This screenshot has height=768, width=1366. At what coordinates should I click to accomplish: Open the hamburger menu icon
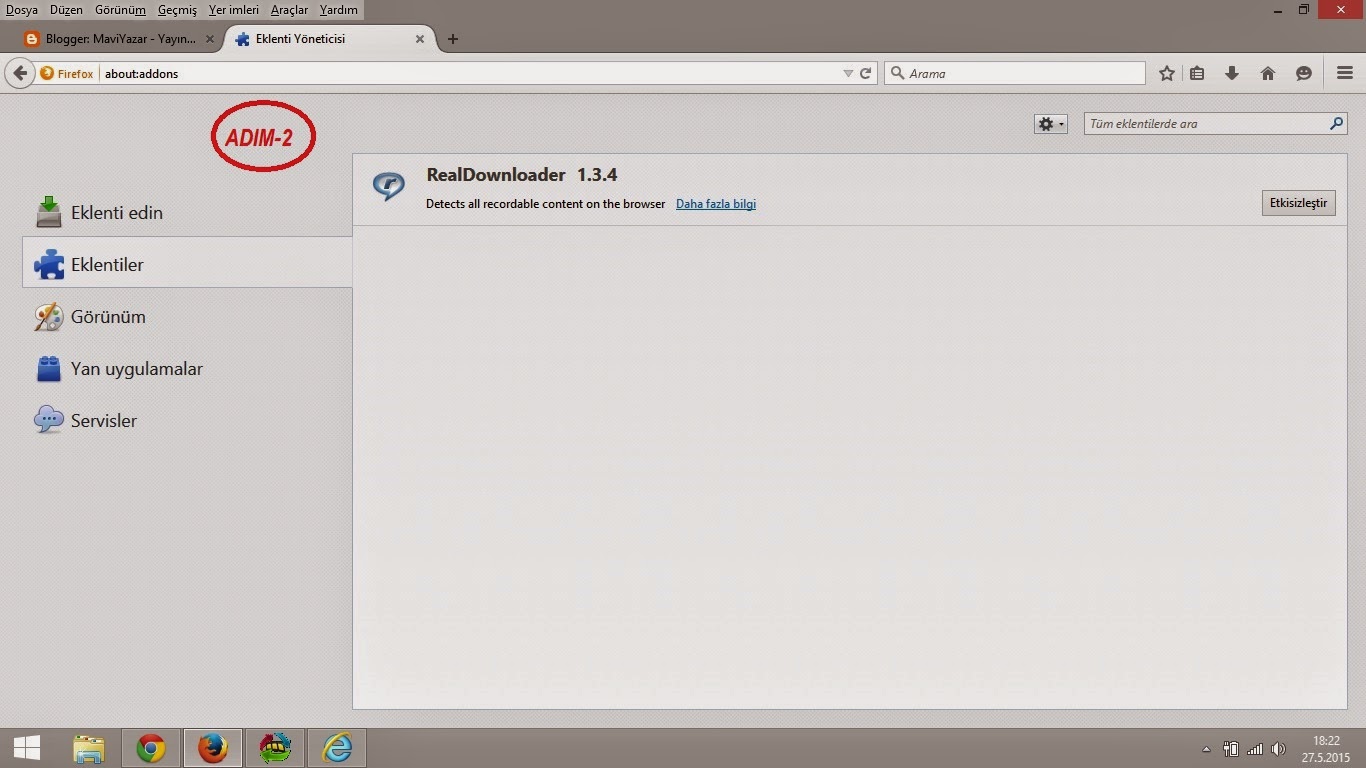pos(1345,73)
